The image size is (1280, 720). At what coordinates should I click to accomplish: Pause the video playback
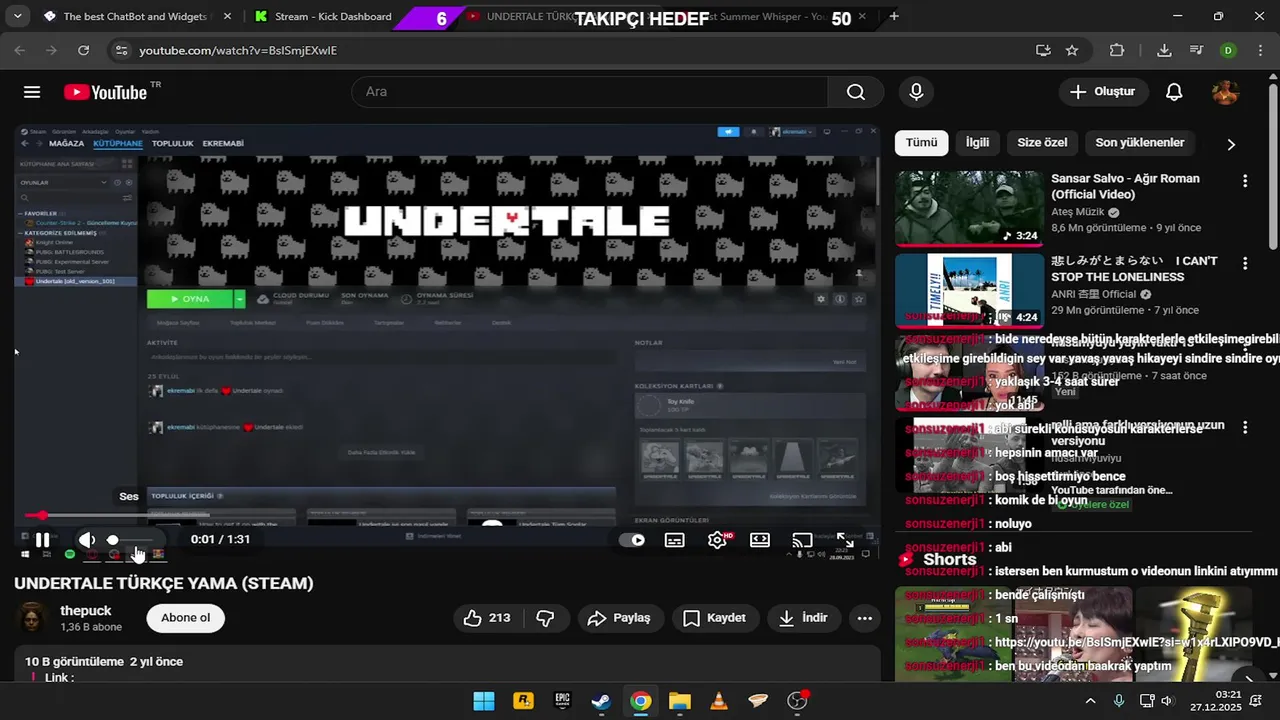(43, 540)
